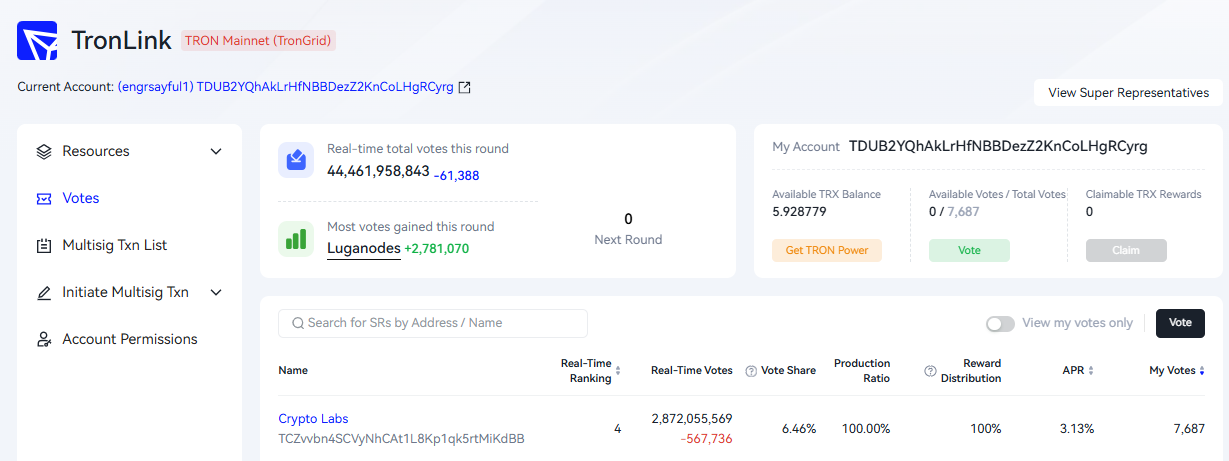This screenshot has height=461, width=1229.
Task: Click the Next Round counter
Action: (628, 229)
